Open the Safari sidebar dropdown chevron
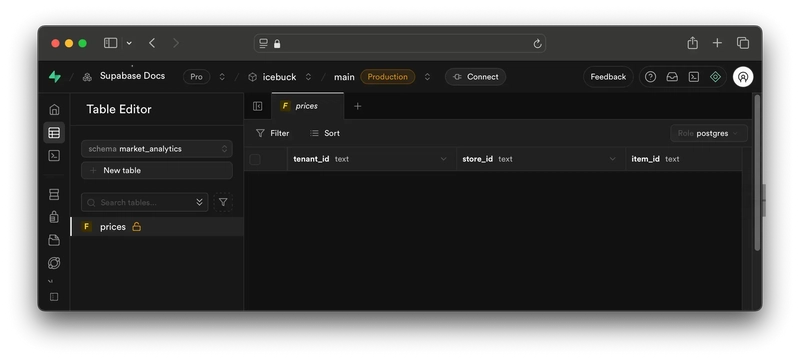Screen dimensions: 800x361 click(x=129, y=43)
